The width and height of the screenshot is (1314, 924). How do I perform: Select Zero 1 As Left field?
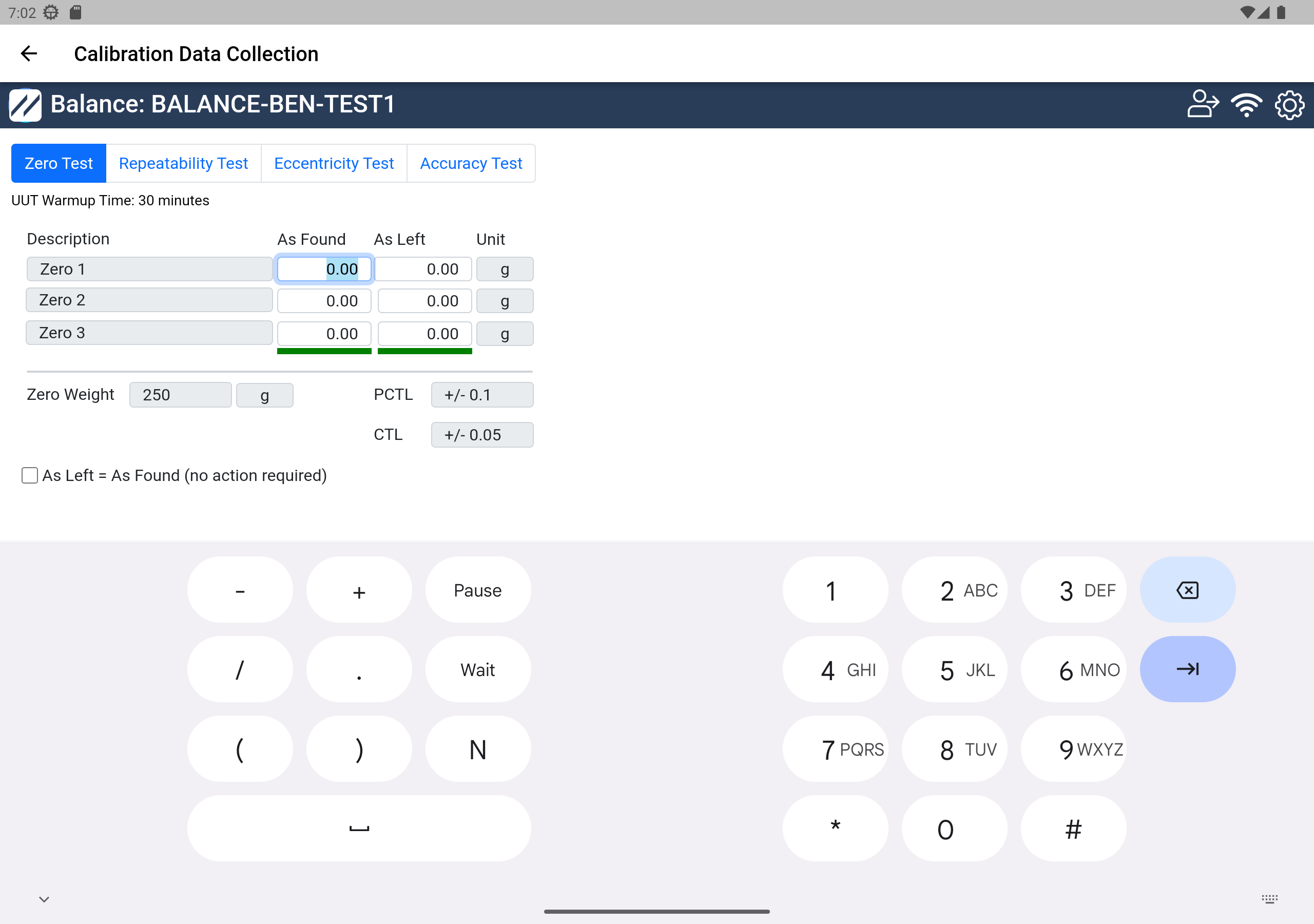tap(424, 269)
